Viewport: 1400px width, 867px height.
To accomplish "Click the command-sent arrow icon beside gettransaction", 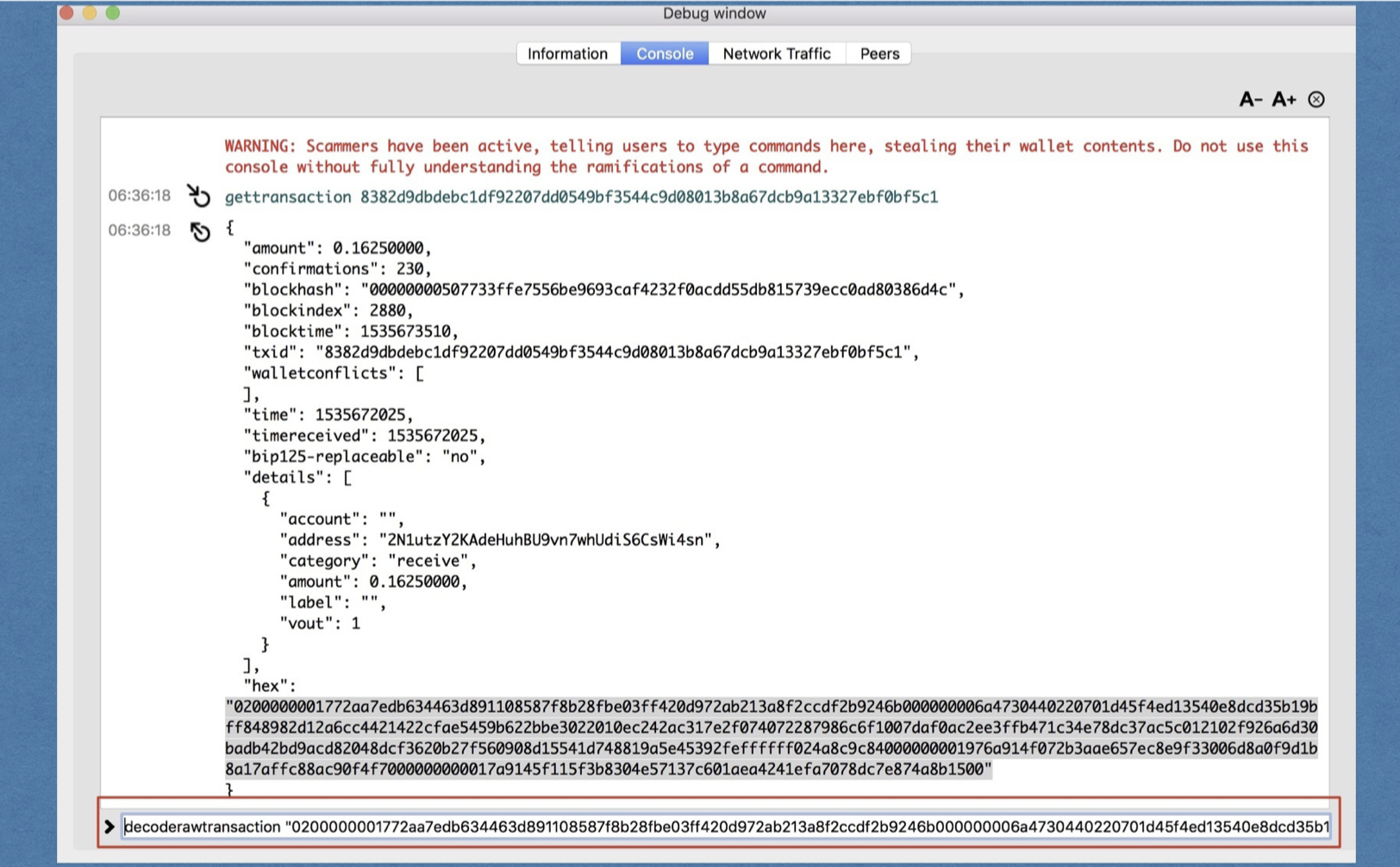I will coord(199,196).
